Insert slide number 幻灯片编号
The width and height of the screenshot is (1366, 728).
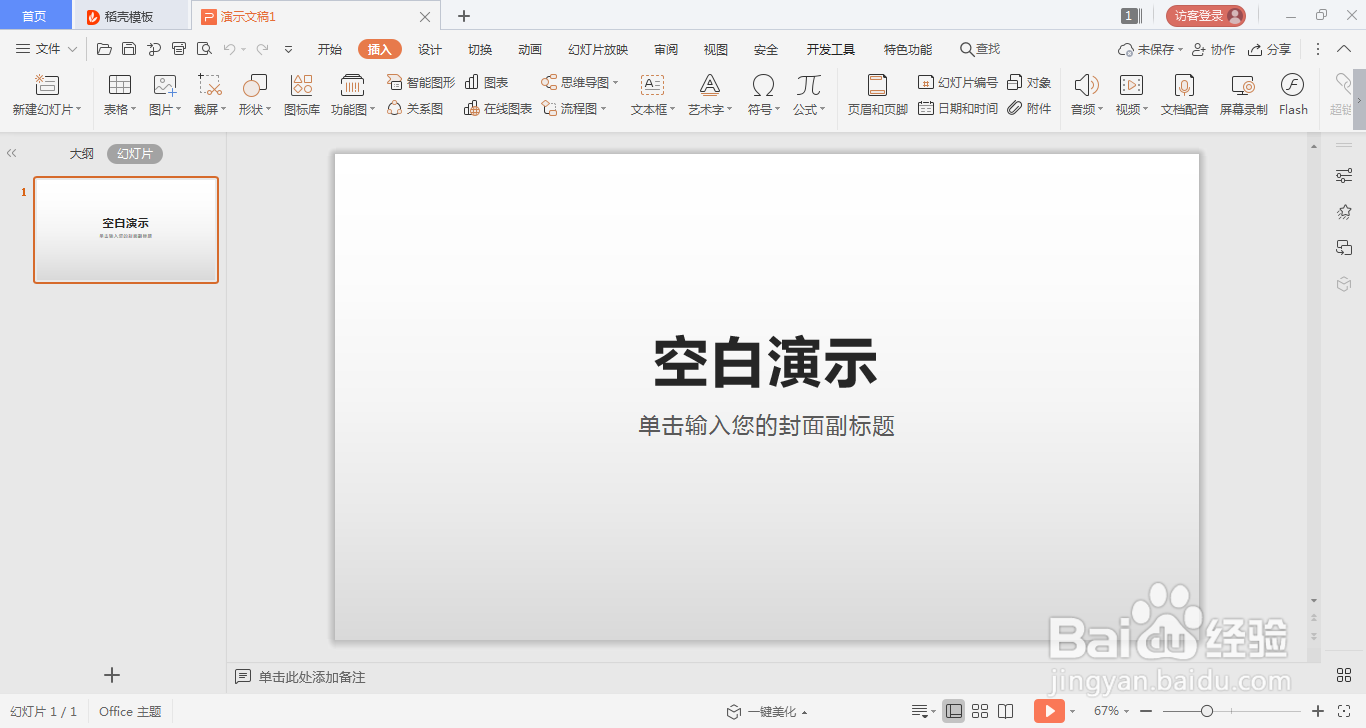pyautogui.click(x=957, y=82)
